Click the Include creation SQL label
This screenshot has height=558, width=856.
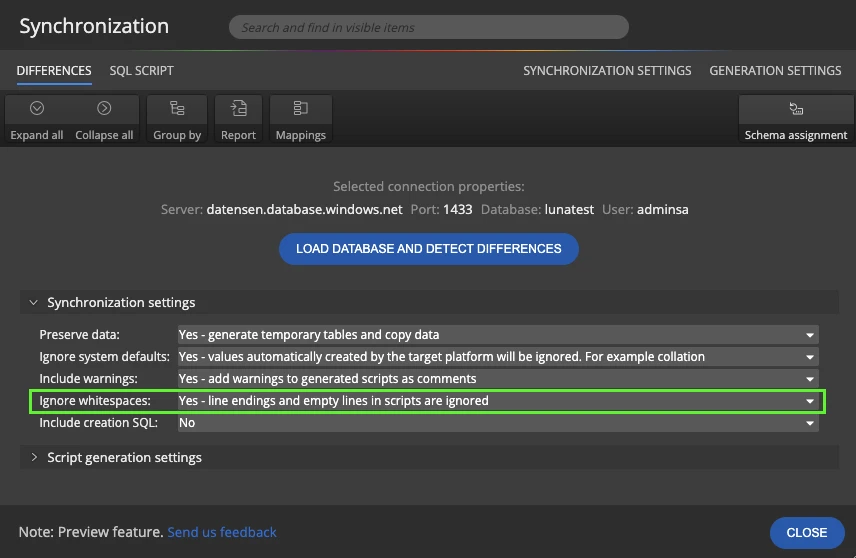click(x=98, y=423)
